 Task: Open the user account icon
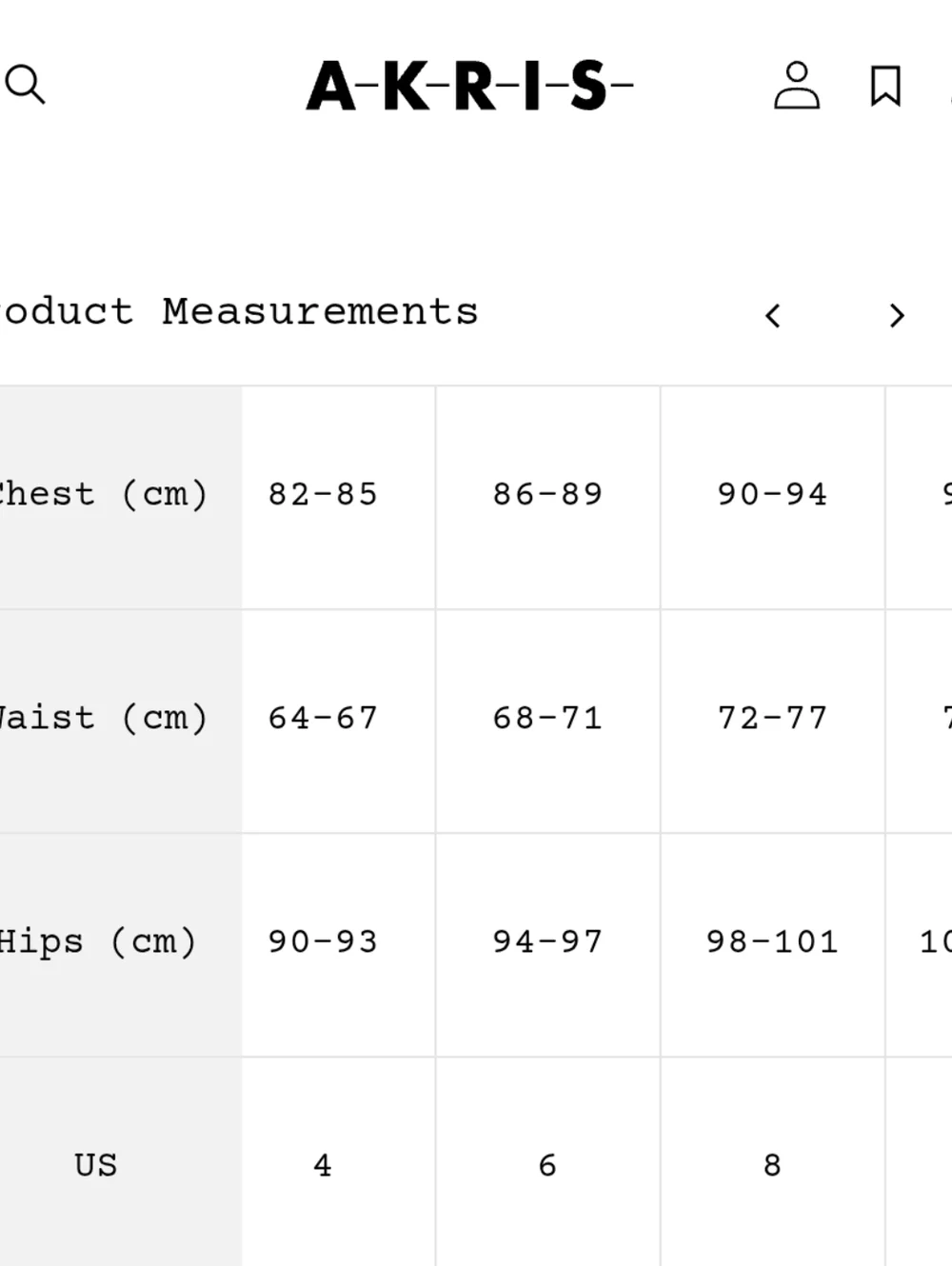point(796,85)
